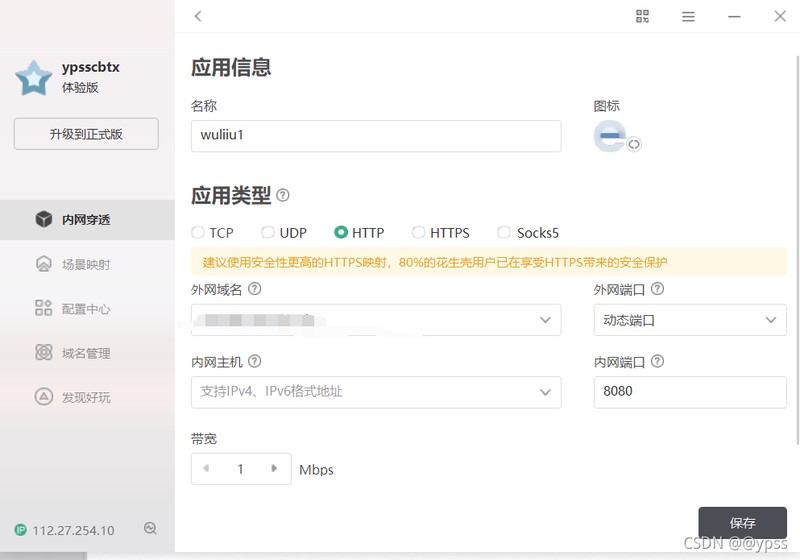
Task: Open 内网穿透 in the sidebar
Action: pyautogui.click(x=87, y=220)
